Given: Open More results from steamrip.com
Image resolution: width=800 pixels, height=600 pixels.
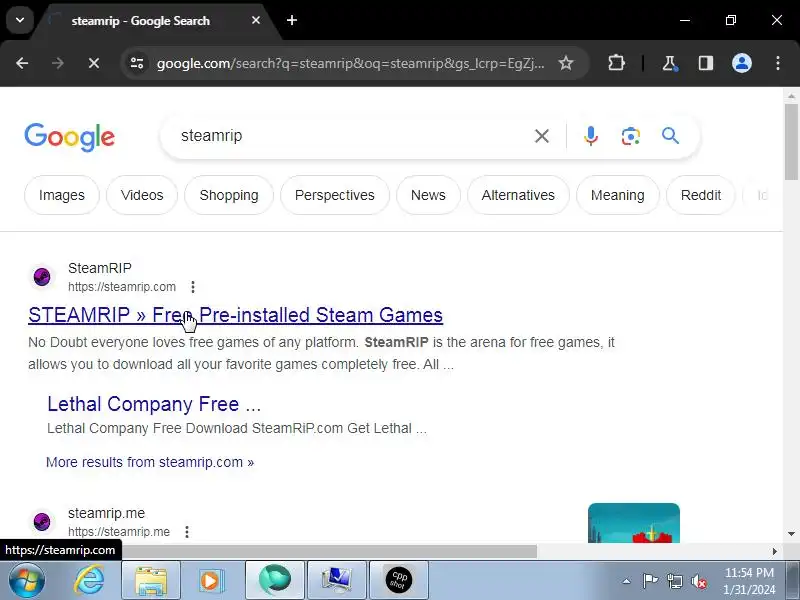Looking at the screenshot, I should coord(150,462).
